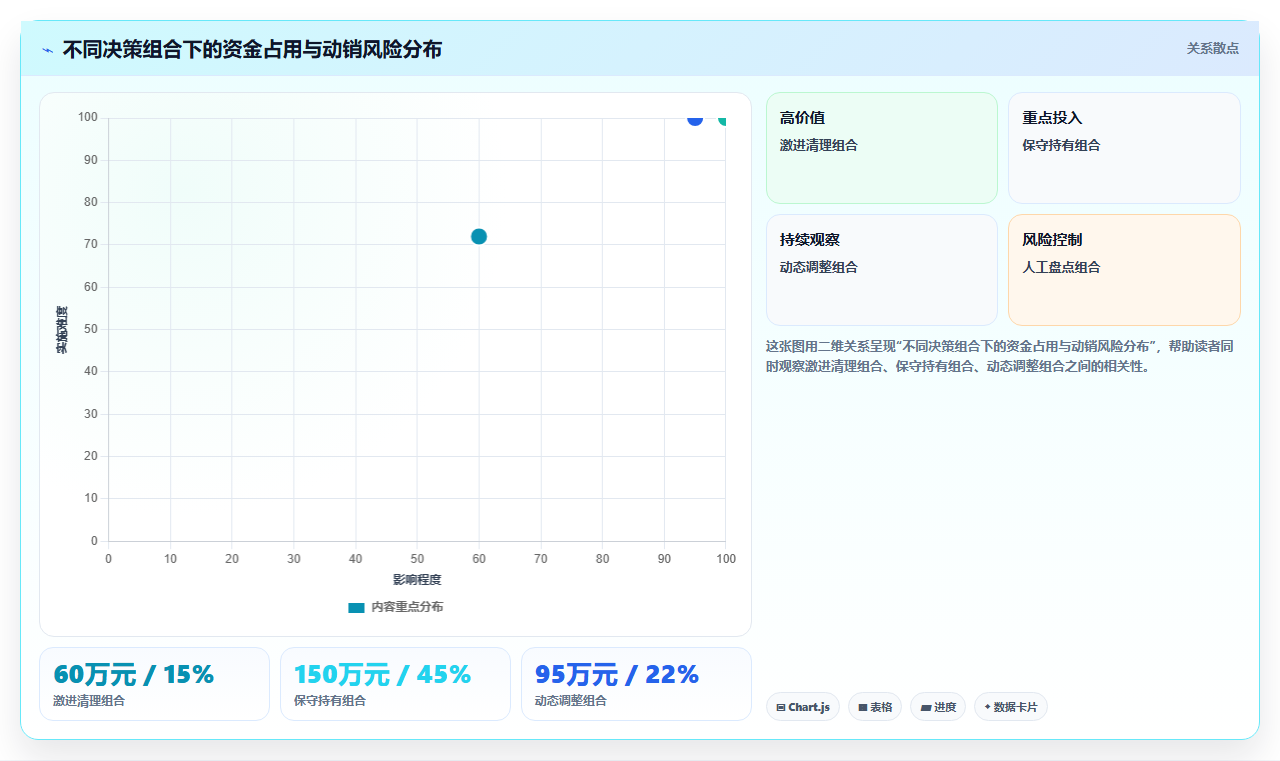The width and height of the screenshot is (1280, 761).
Task: Click the 实施难度 y-axis label
Action: point(62,330)
